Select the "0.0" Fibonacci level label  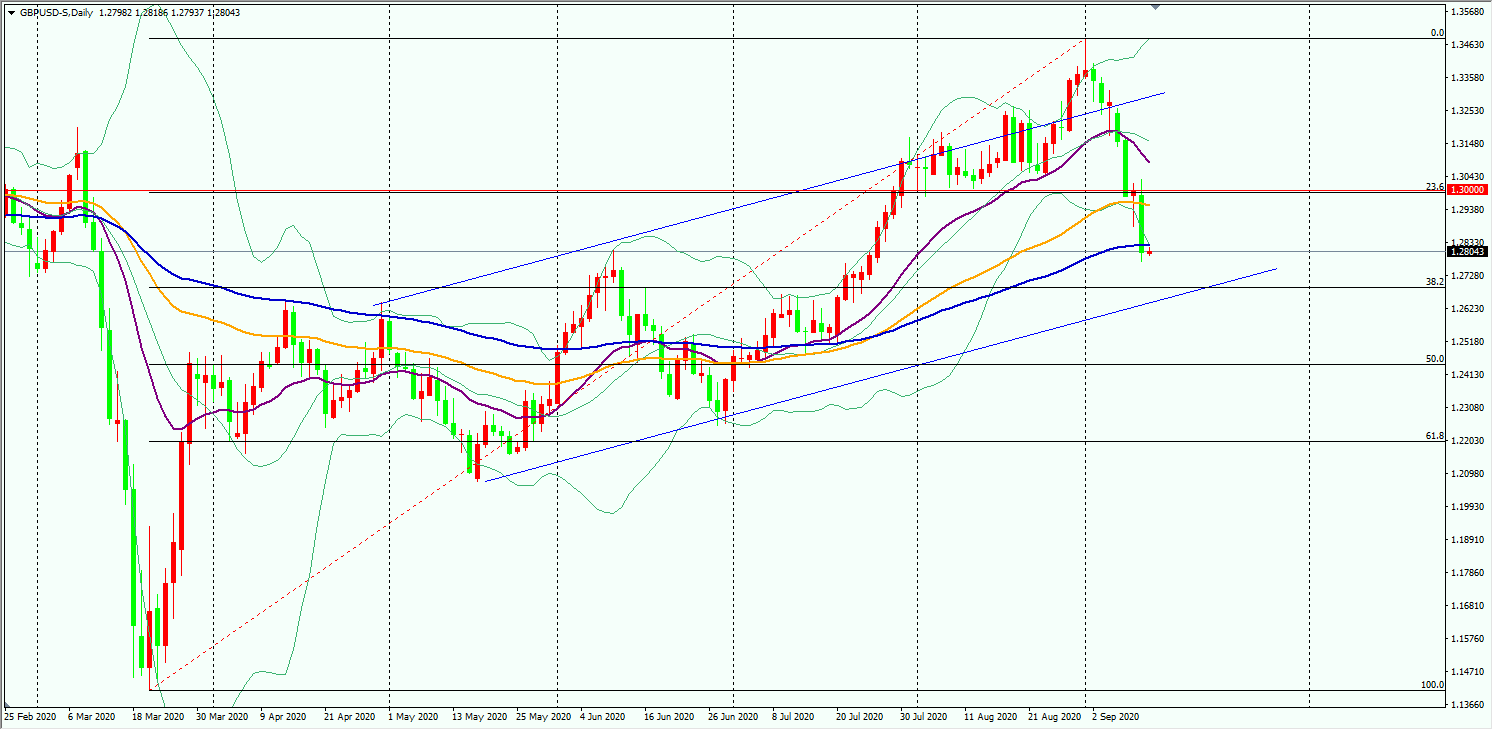1437,33
